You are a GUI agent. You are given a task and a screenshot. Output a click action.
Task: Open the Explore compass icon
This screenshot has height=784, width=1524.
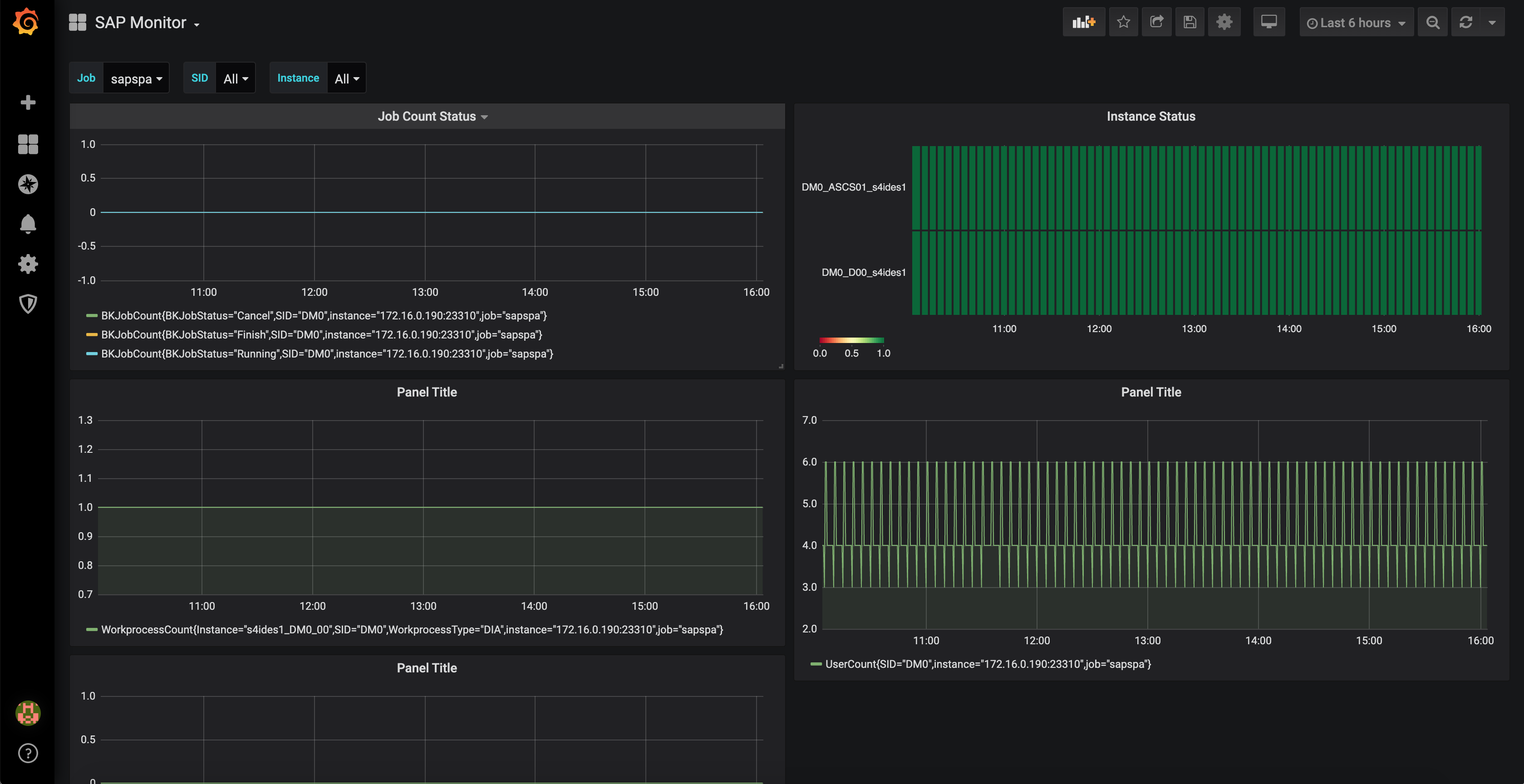[28, 185]
